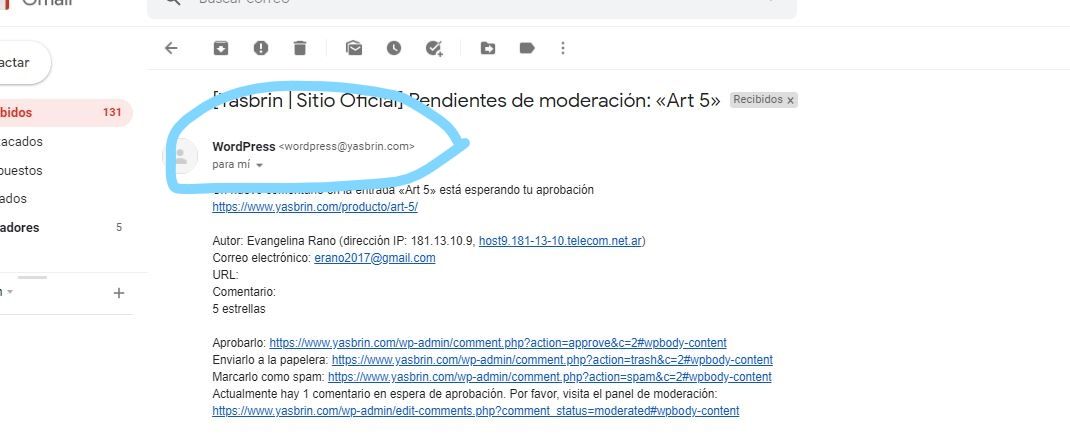This screenshot has height=438, width=1070.
Task: Open the edit-comments.php moderation panel link
Action: 476,411
